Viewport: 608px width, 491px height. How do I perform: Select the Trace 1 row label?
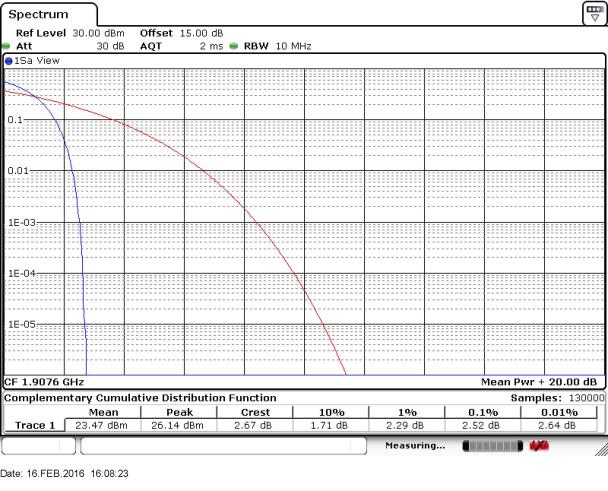[x=35, y=425]
